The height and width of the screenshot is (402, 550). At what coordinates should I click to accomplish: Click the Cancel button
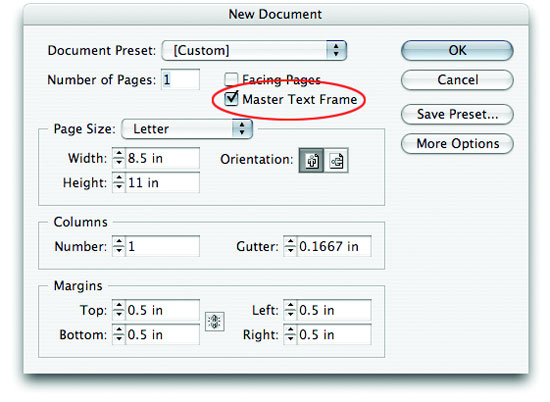point(457,80)
